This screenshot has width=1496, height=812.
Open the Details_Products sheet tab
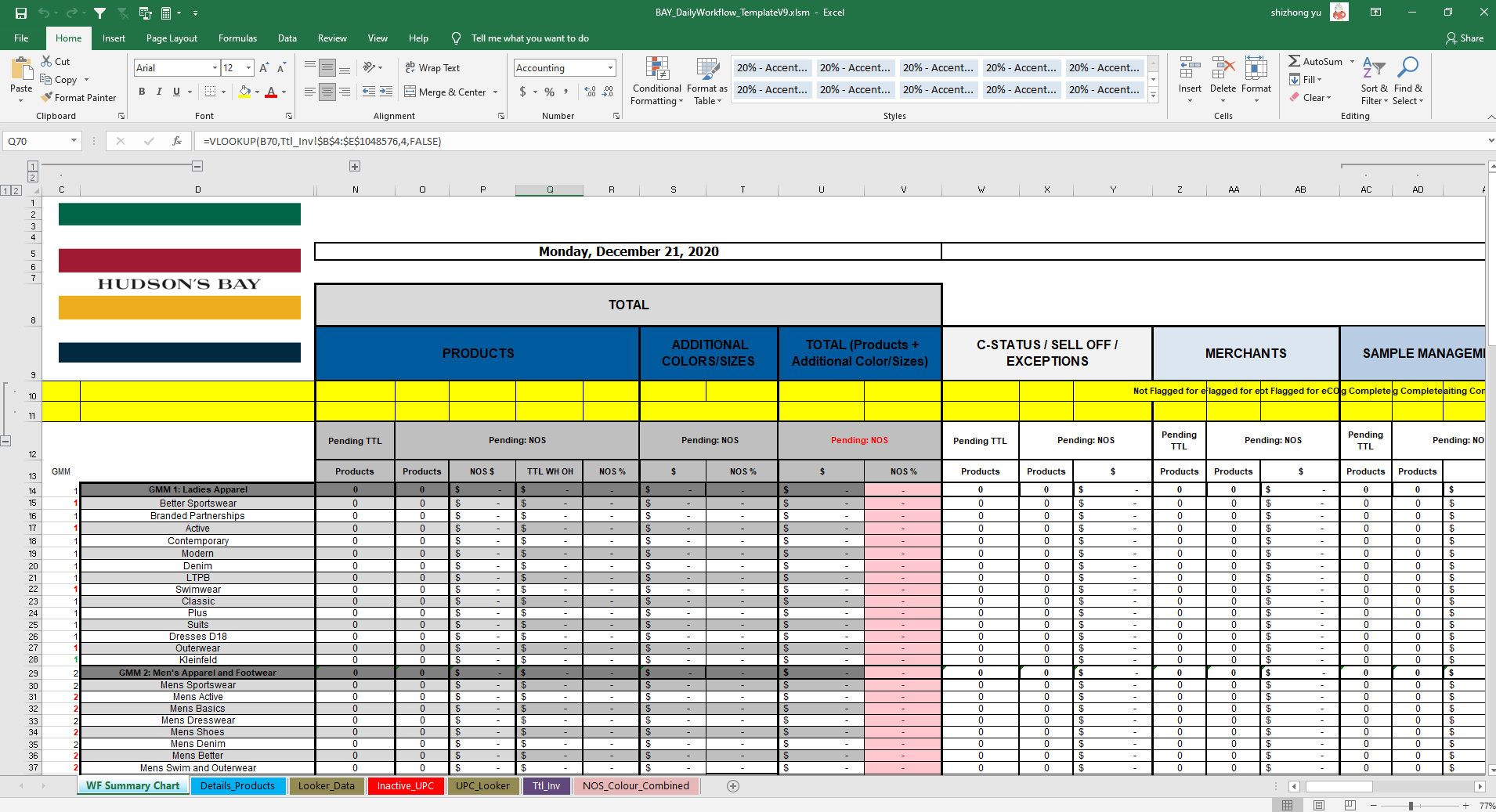[237, 785]
